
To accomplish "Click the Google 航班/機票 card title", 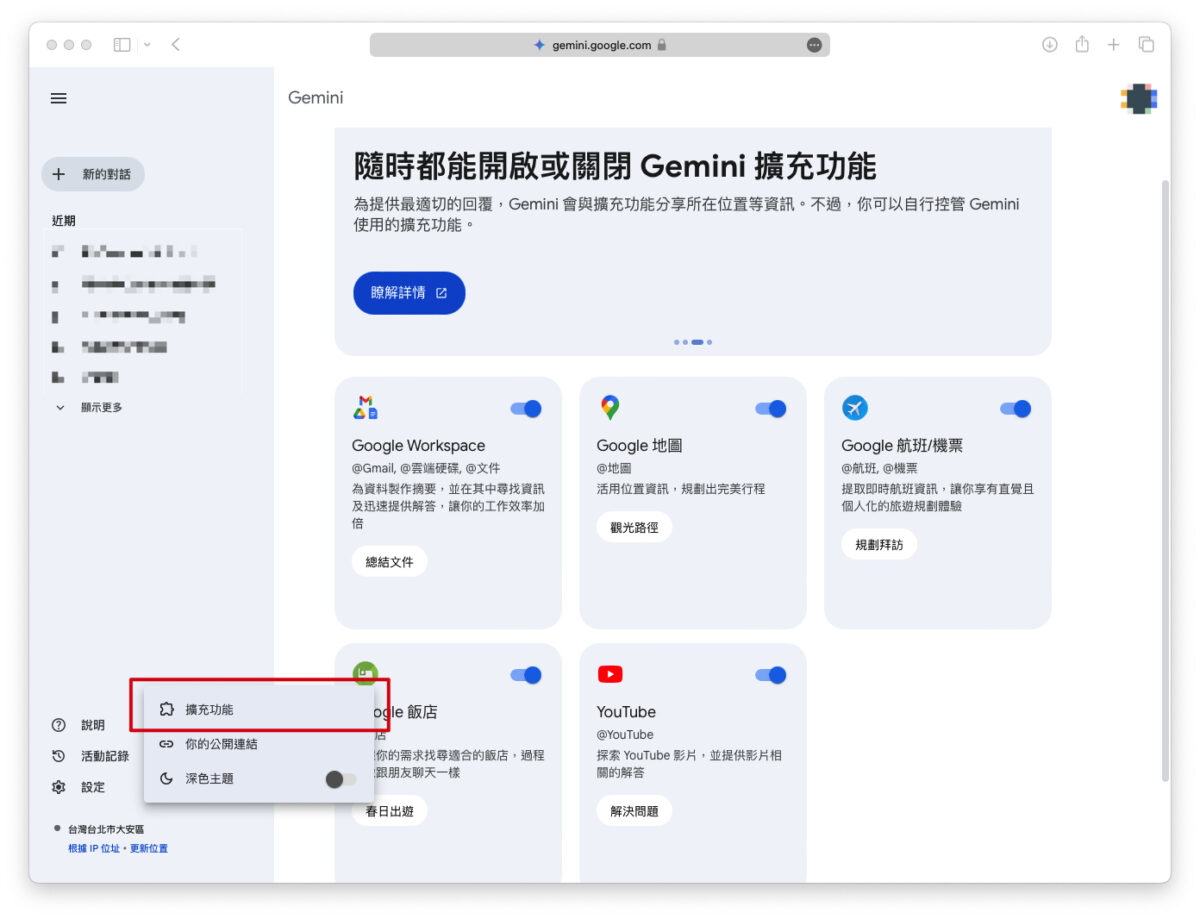I will (x=902, y=446).
